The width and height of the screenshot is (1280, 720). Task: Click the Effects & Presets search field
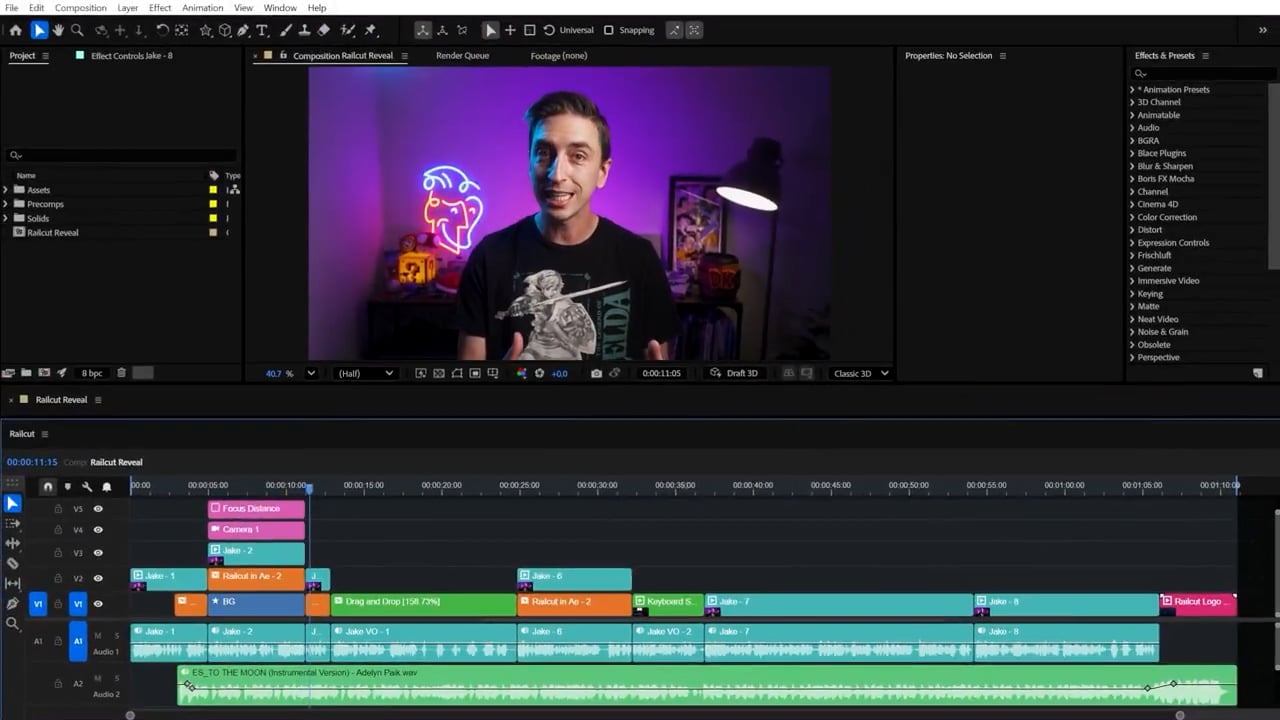pyautogui.click(x=1200, y=73)
